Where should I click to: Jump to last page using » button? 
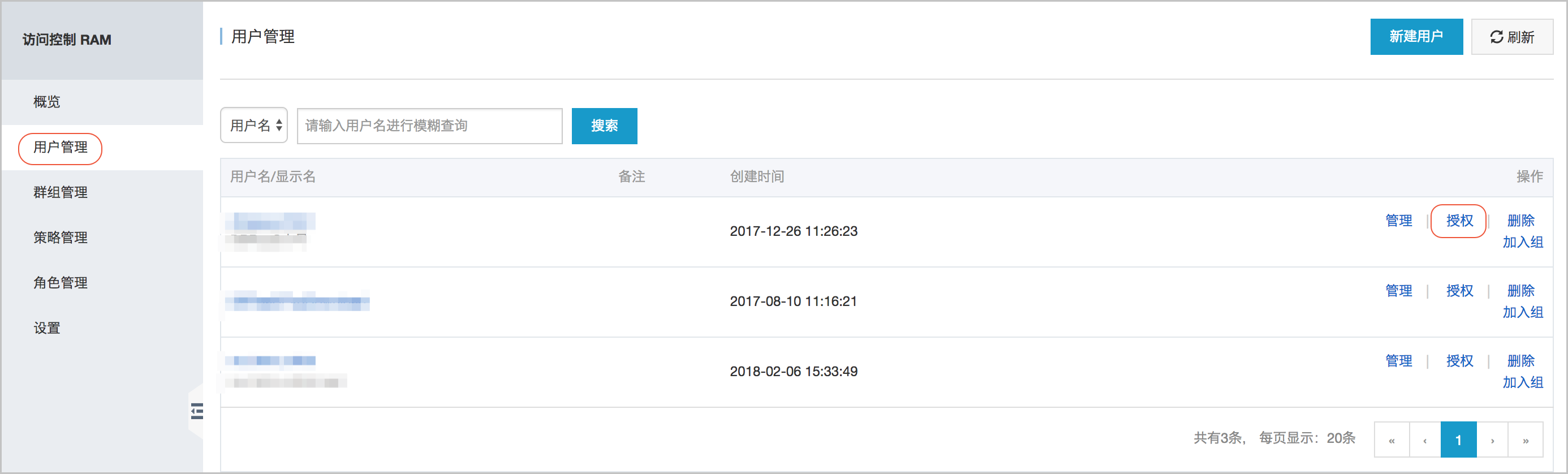pos(1526,440)
